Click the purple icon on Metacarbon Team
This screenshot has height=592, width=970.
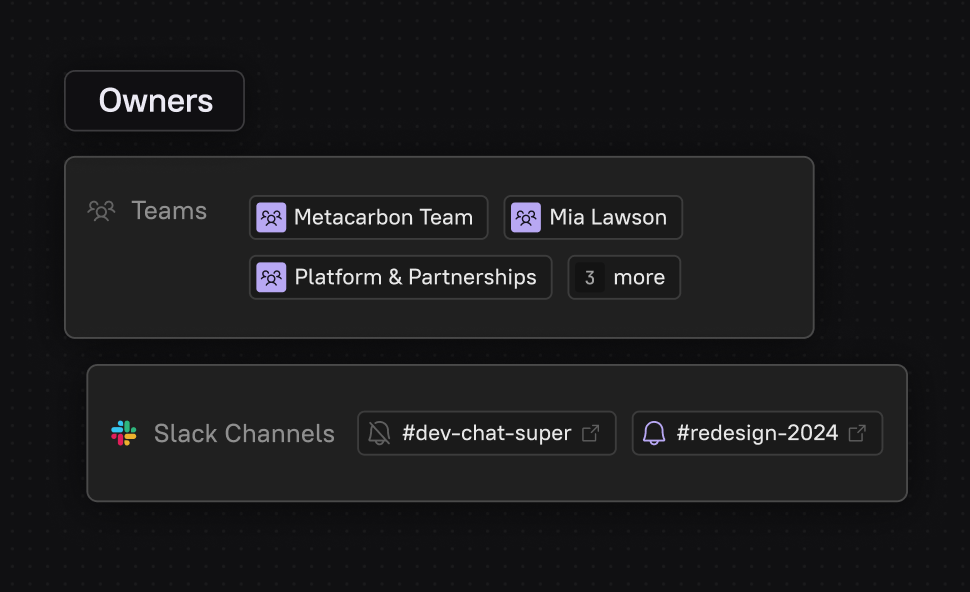[271, 218]
